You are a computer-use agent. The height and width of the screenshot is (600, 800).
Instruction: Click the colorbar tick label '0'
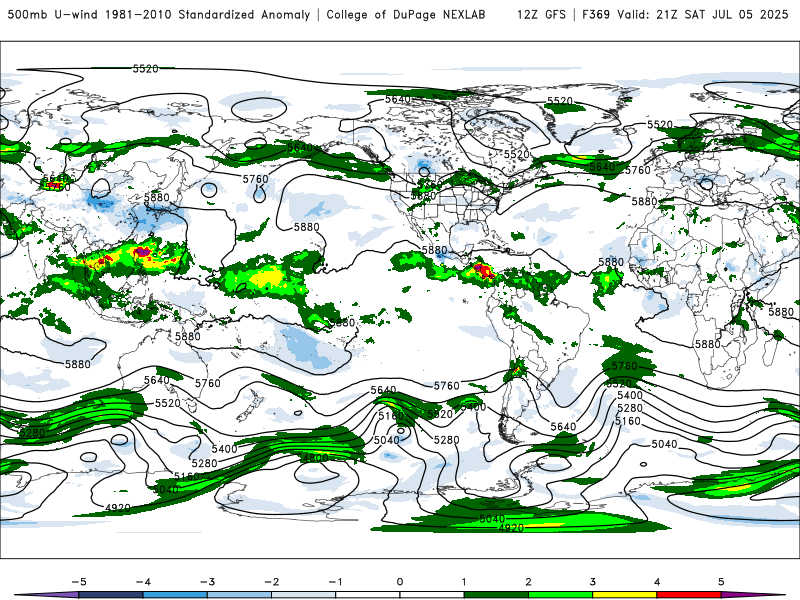click(x=399, y=582)
